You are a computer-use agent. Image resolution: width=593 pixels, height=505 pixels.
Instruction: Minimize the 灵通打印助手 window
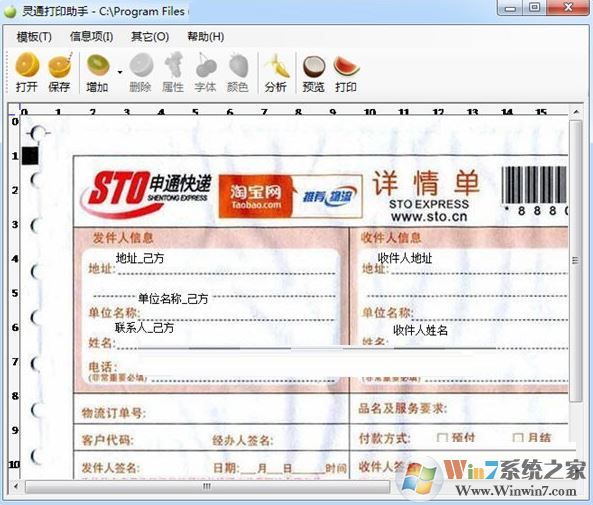point(510,8)
